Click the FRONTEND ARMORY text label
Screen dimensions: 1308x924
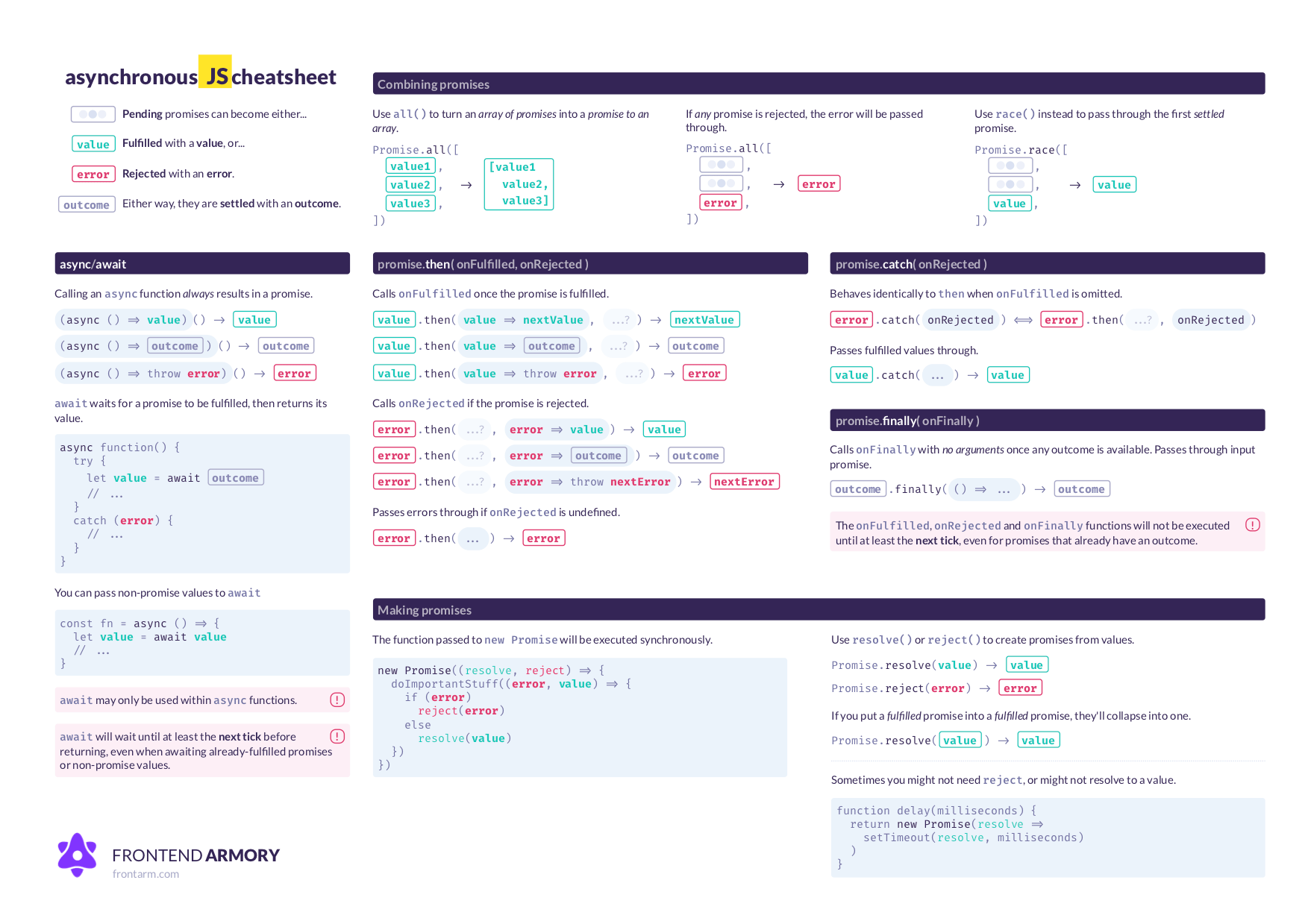pyautogui.click(x=195, y=855)
